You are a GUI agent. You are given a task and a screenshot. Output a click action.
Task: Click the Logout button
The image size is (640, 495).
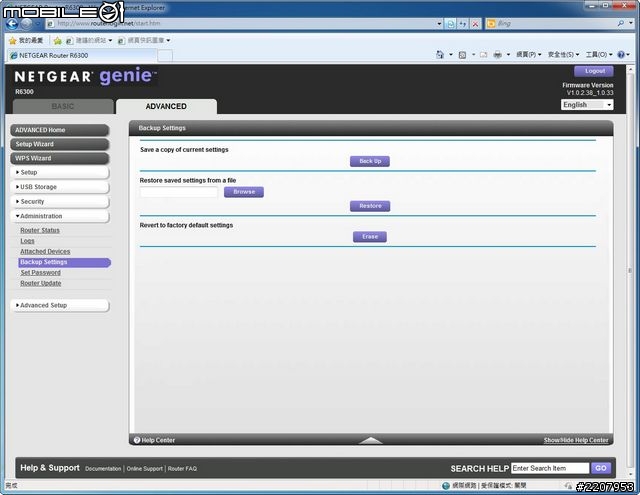click(x=594, y=71)
